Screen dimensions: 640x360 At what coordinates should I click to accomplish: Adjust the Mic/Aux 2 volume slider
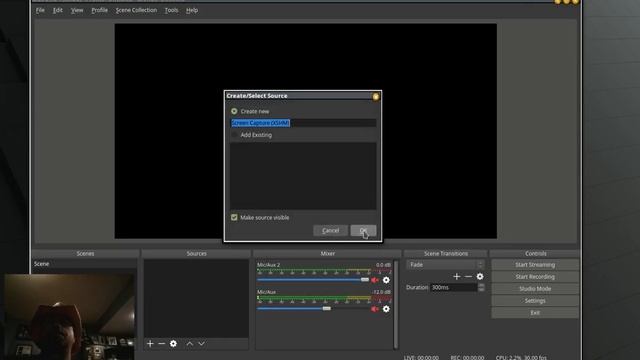364,280
